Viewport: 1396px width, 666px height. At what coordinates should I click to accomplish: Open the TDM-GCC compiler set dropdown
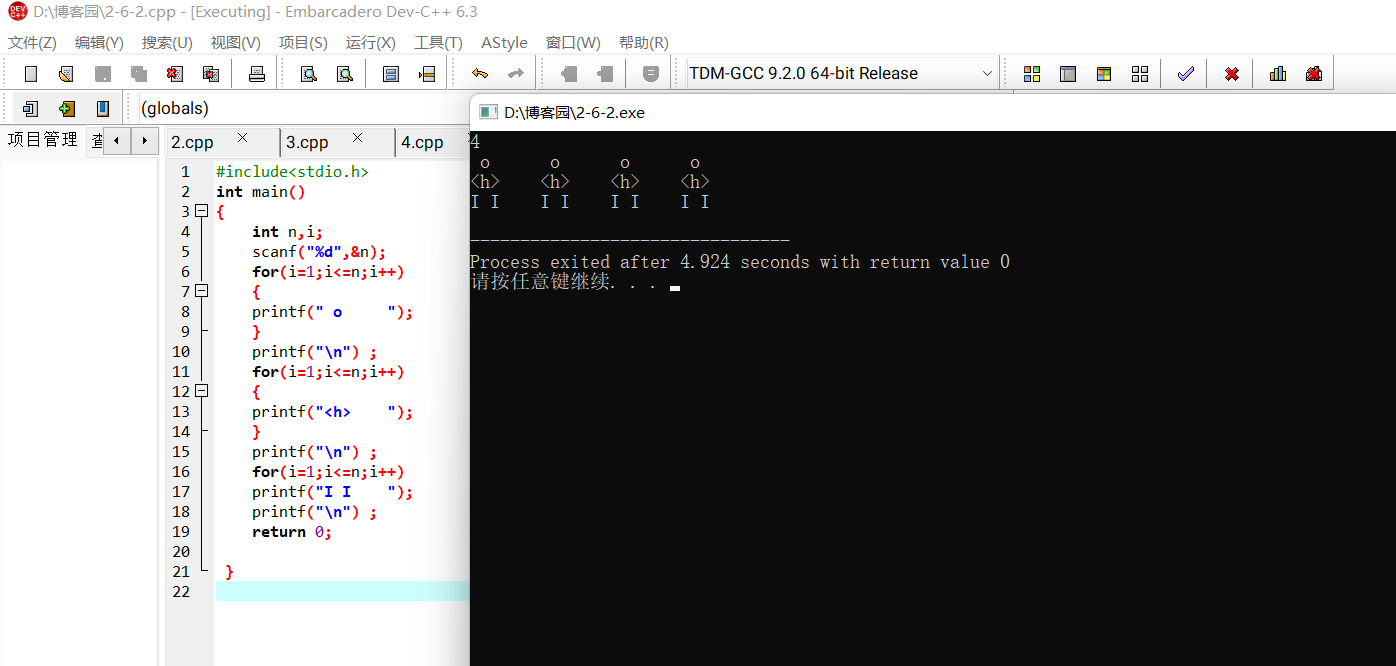click(x=987, y=74)
